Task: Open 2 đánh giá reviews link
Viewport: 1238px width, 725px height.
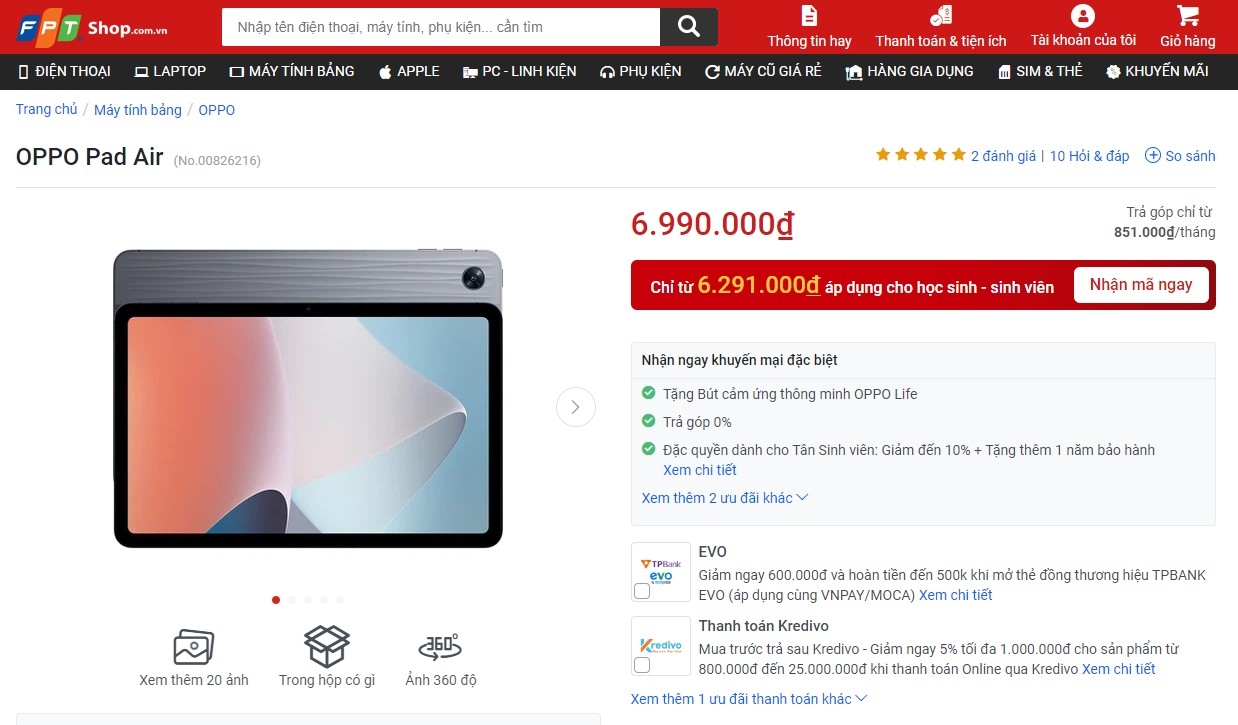Action: point(1003,156)
